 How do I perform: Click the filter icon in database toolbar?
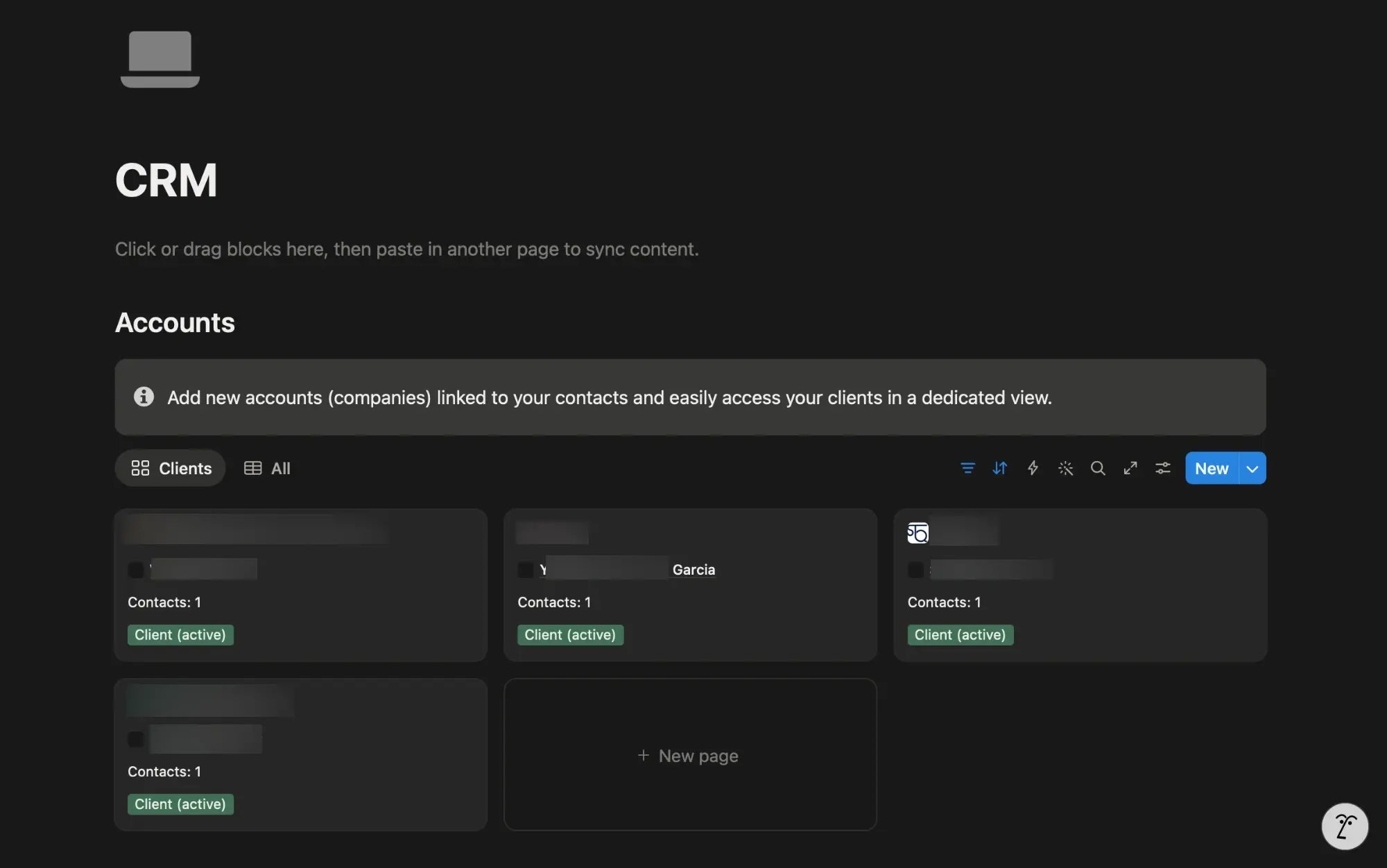click(967, 468)
